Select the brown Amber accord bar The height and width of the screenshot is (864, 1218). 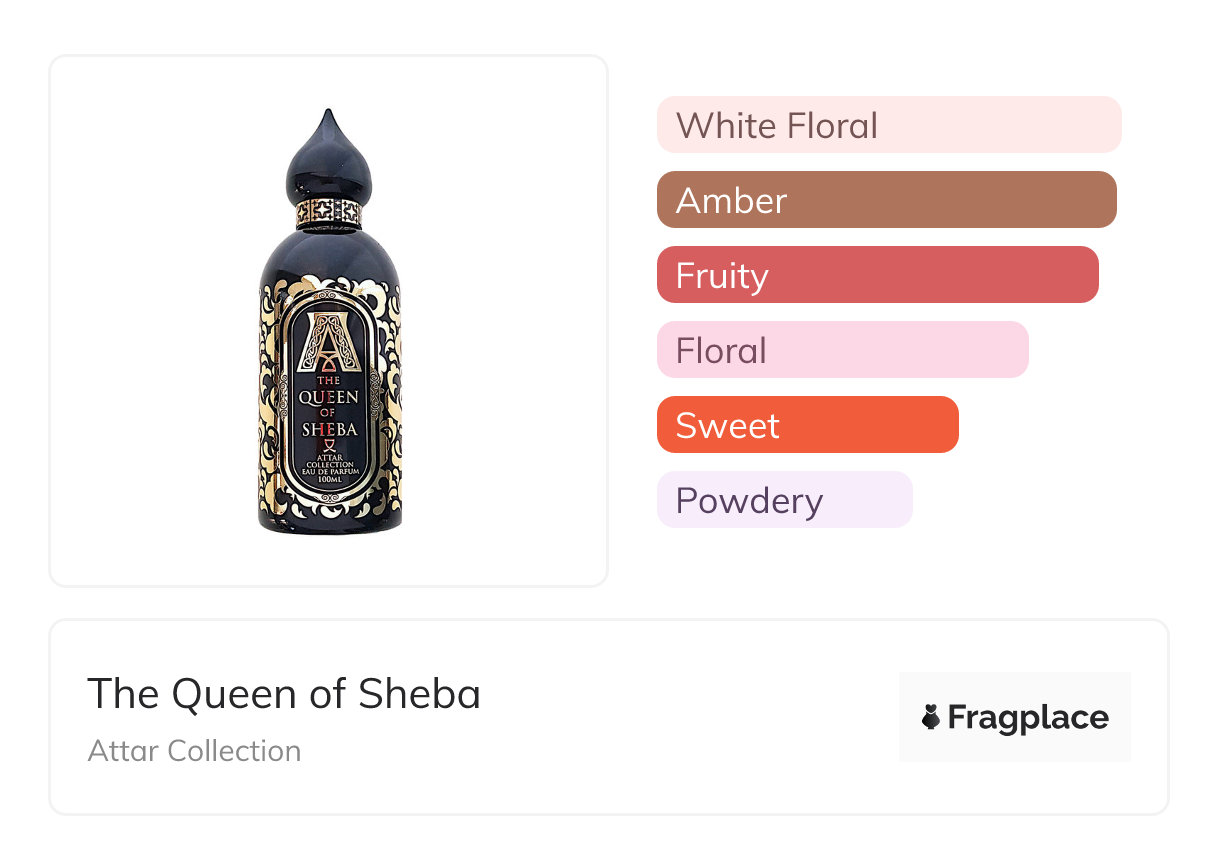point(886,200)
